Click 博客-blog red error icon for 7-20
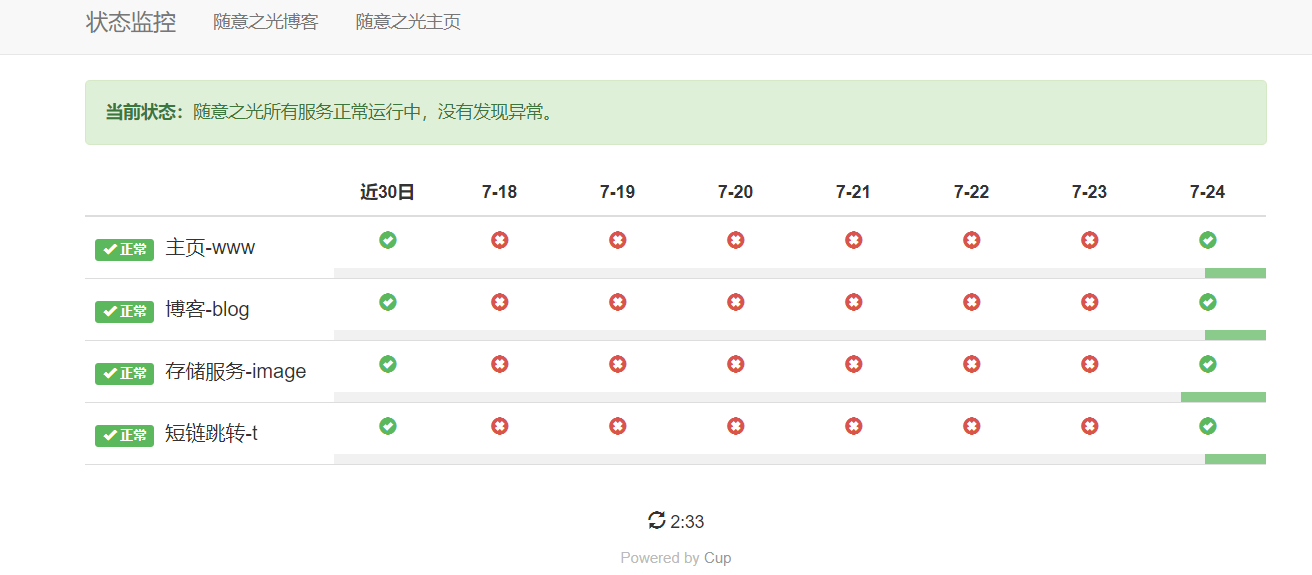The height and width of the screenshot is (575, 1312). point(735,302)
